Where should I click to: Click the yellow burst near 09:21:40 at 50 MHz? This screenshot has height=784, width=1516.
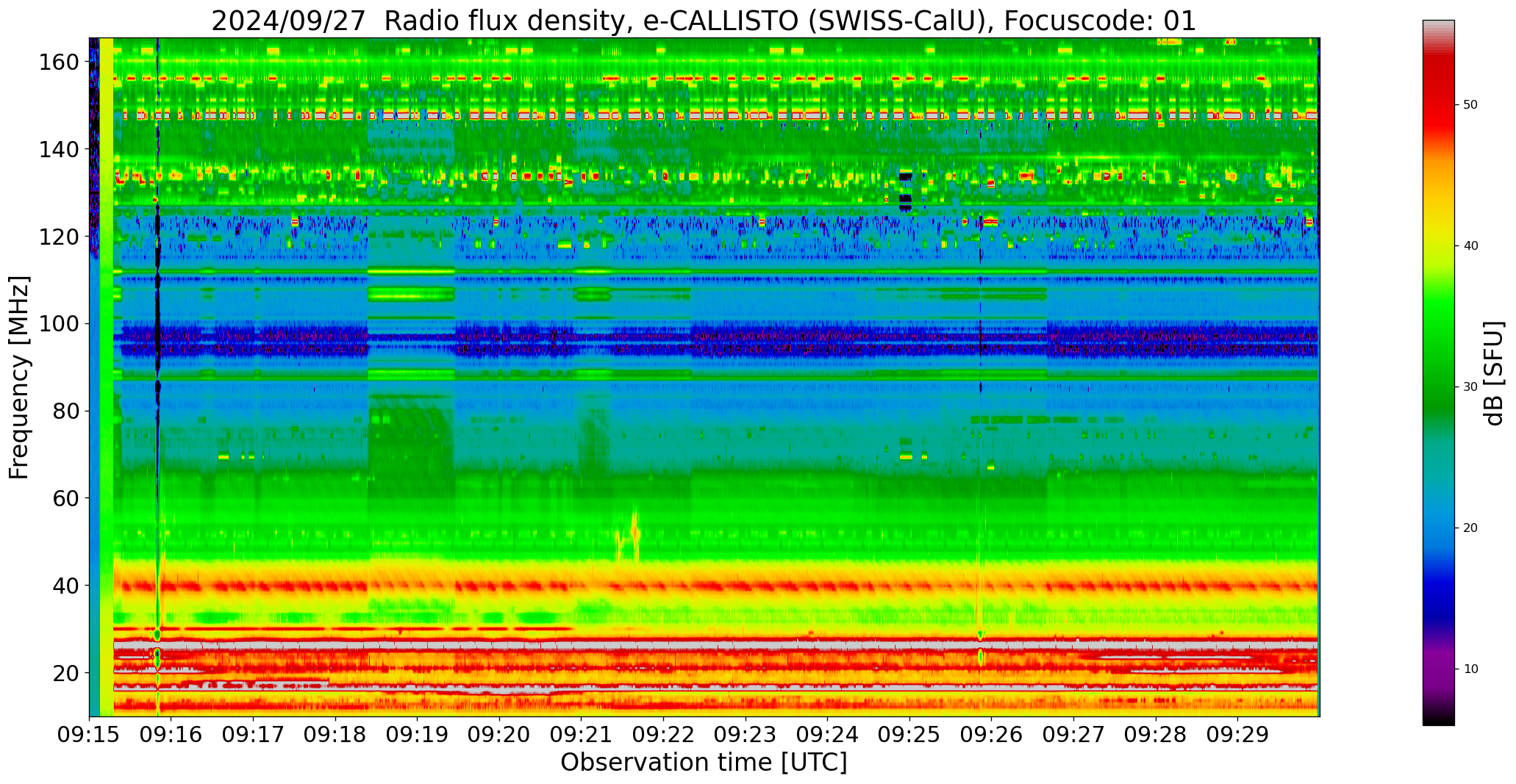click(629, 536)
